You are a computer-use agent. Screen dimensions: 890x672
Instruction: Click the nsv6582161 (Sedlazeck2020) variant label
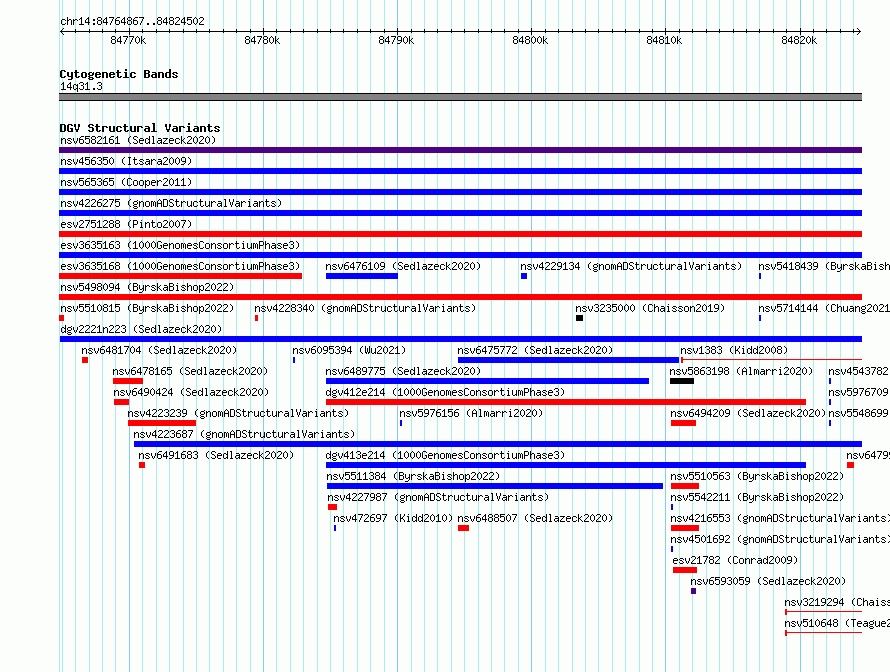click(138, 140)
